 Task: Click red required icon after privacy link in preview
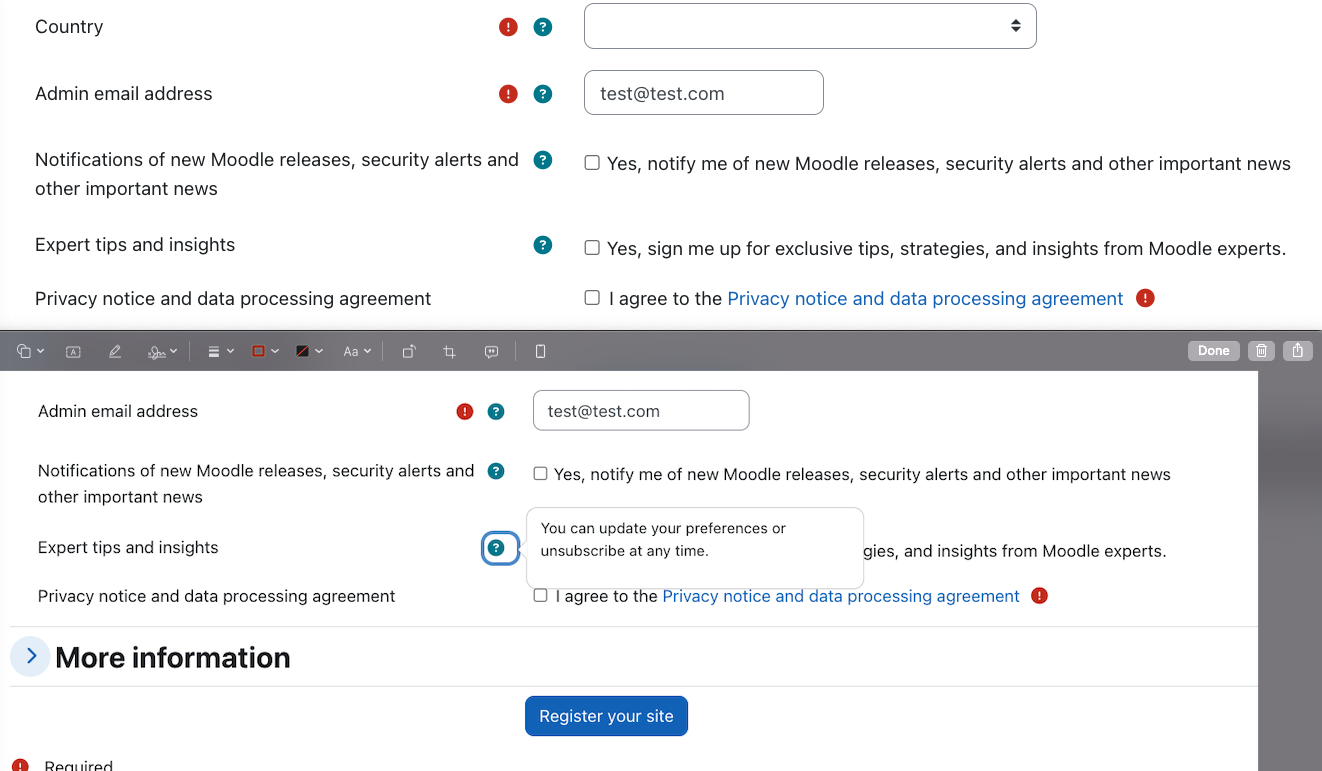point(1040,596)
